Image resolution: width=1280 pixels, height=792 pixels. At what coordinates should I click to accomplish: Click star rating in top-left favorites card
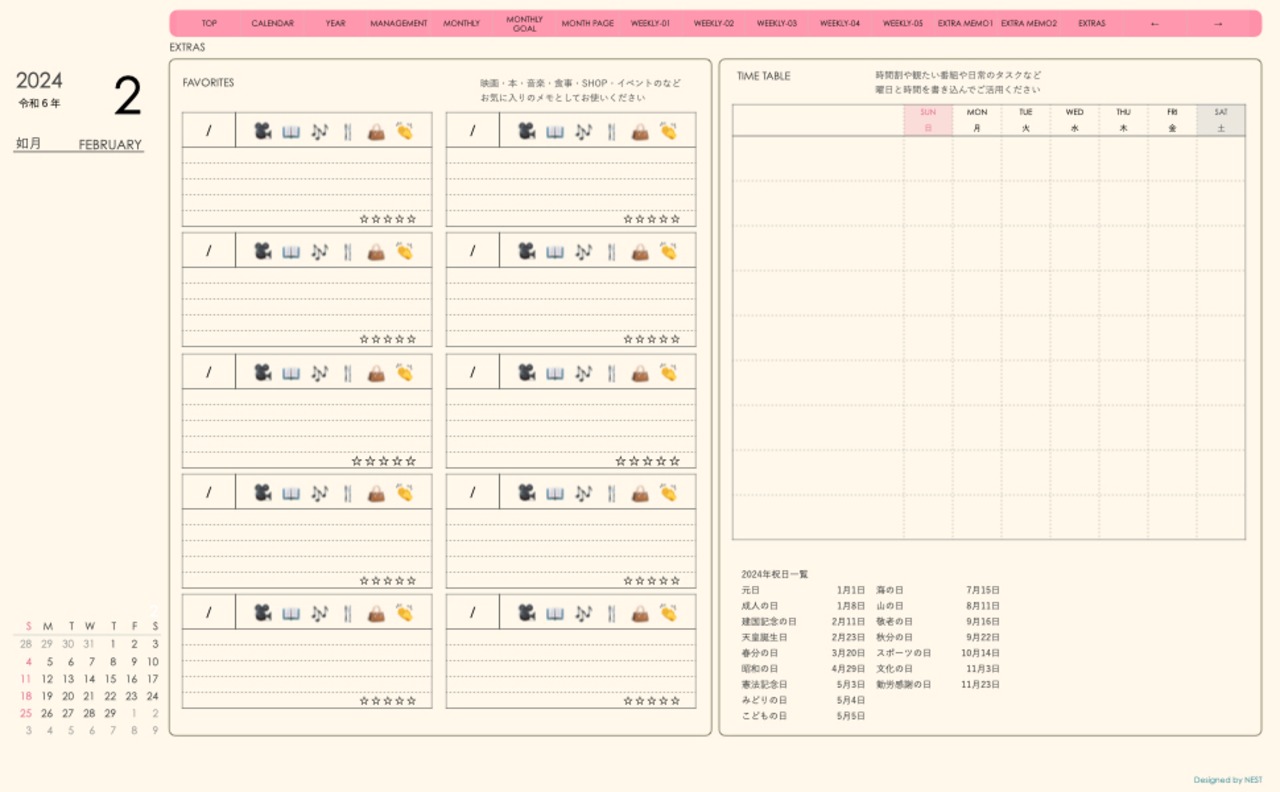pyautogui.click(x=387, y=218)
